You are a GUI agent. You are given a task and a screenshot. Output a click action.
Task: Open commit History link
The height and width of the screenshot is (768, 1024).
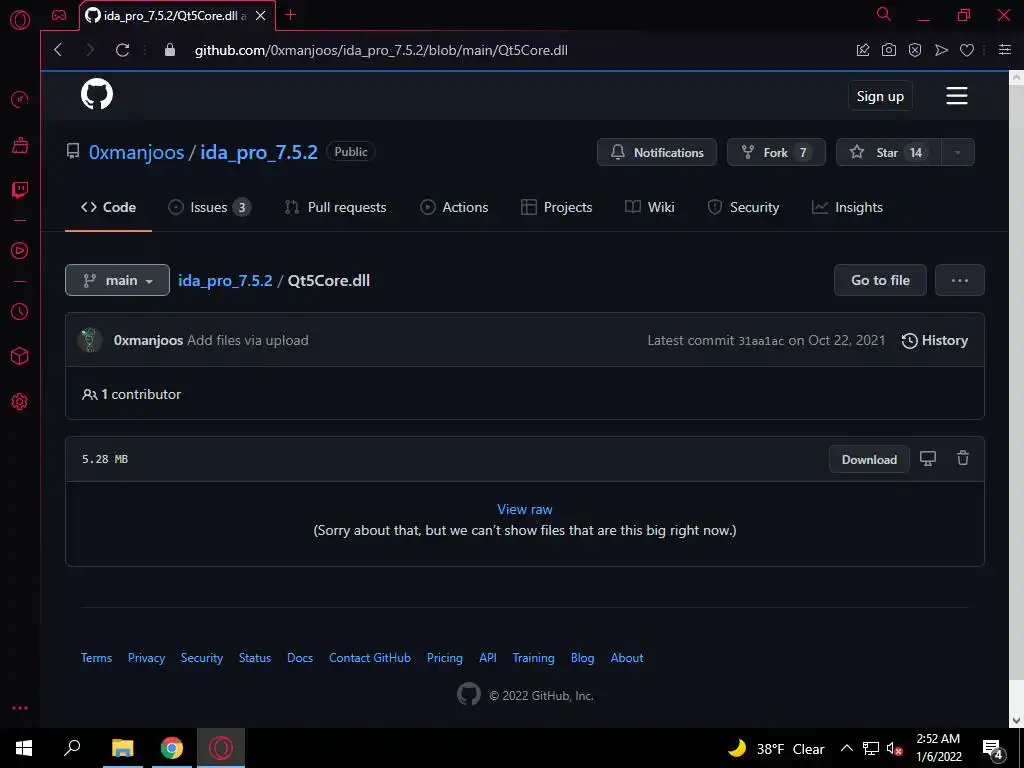pos(935,340)
